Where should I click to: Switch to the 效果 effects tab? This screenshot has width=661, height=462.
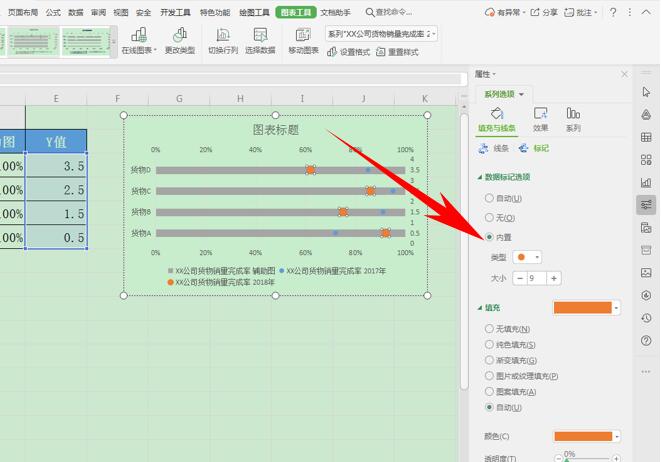click(540, 120)
